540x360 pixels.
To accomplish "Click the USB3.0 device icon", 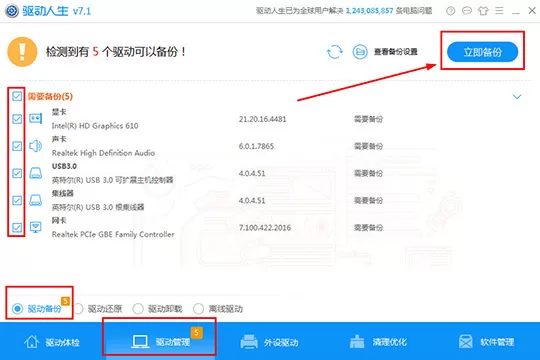I will pos(35,173).
